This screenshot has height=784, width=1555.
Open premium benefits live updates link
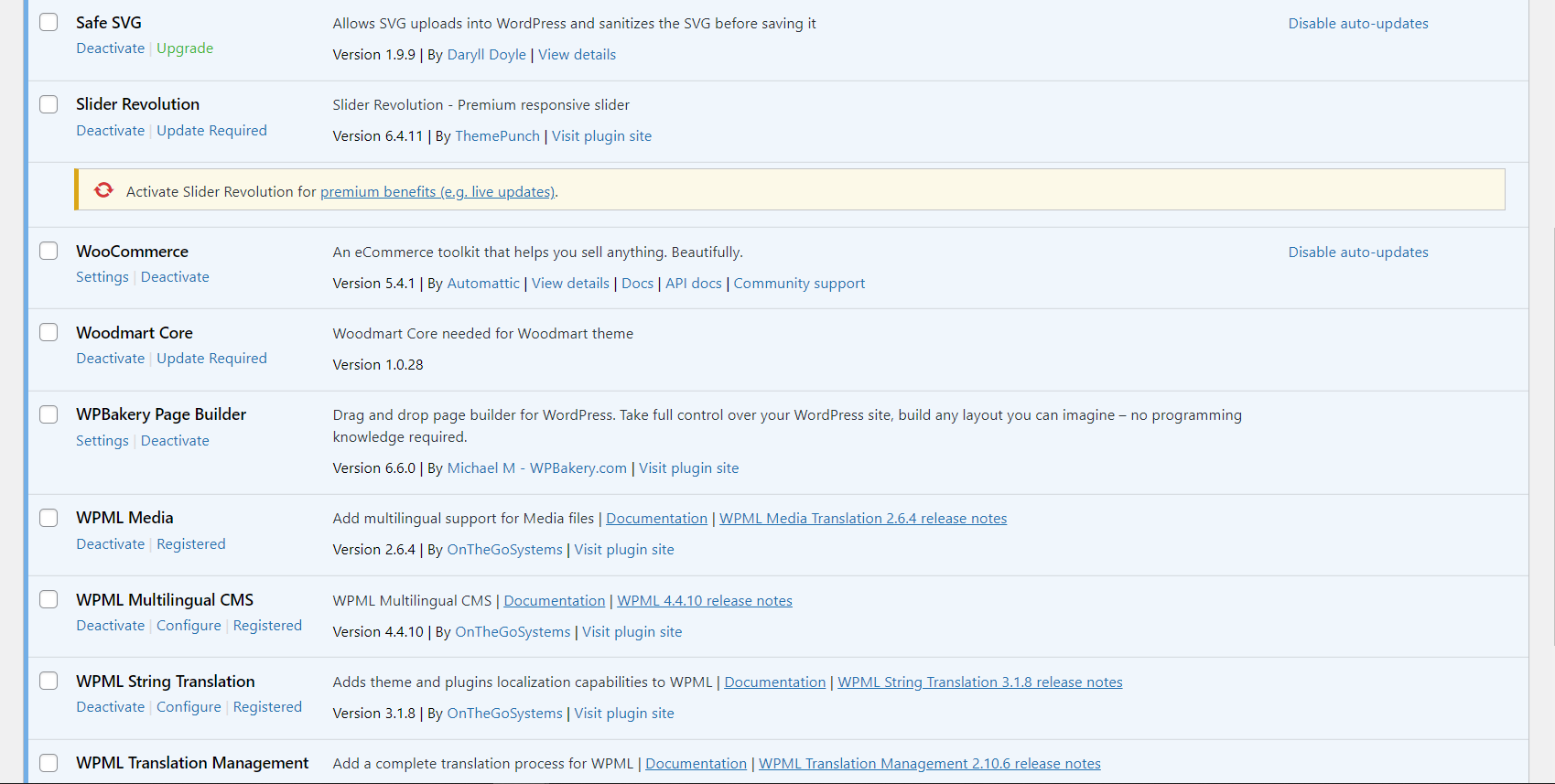pyautogui.click(x=437, y=192)
